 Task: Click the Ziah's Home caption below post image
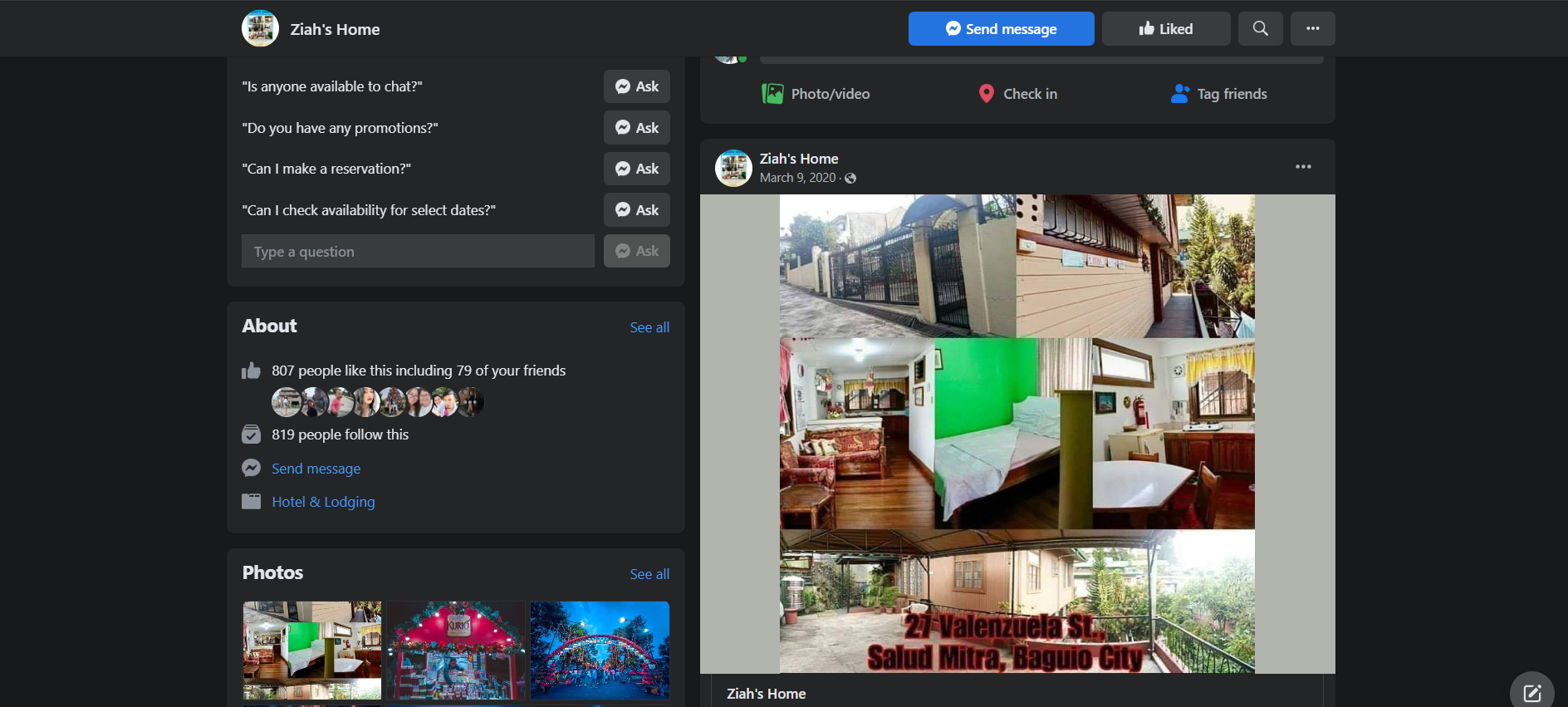click(x=766, y=694)
